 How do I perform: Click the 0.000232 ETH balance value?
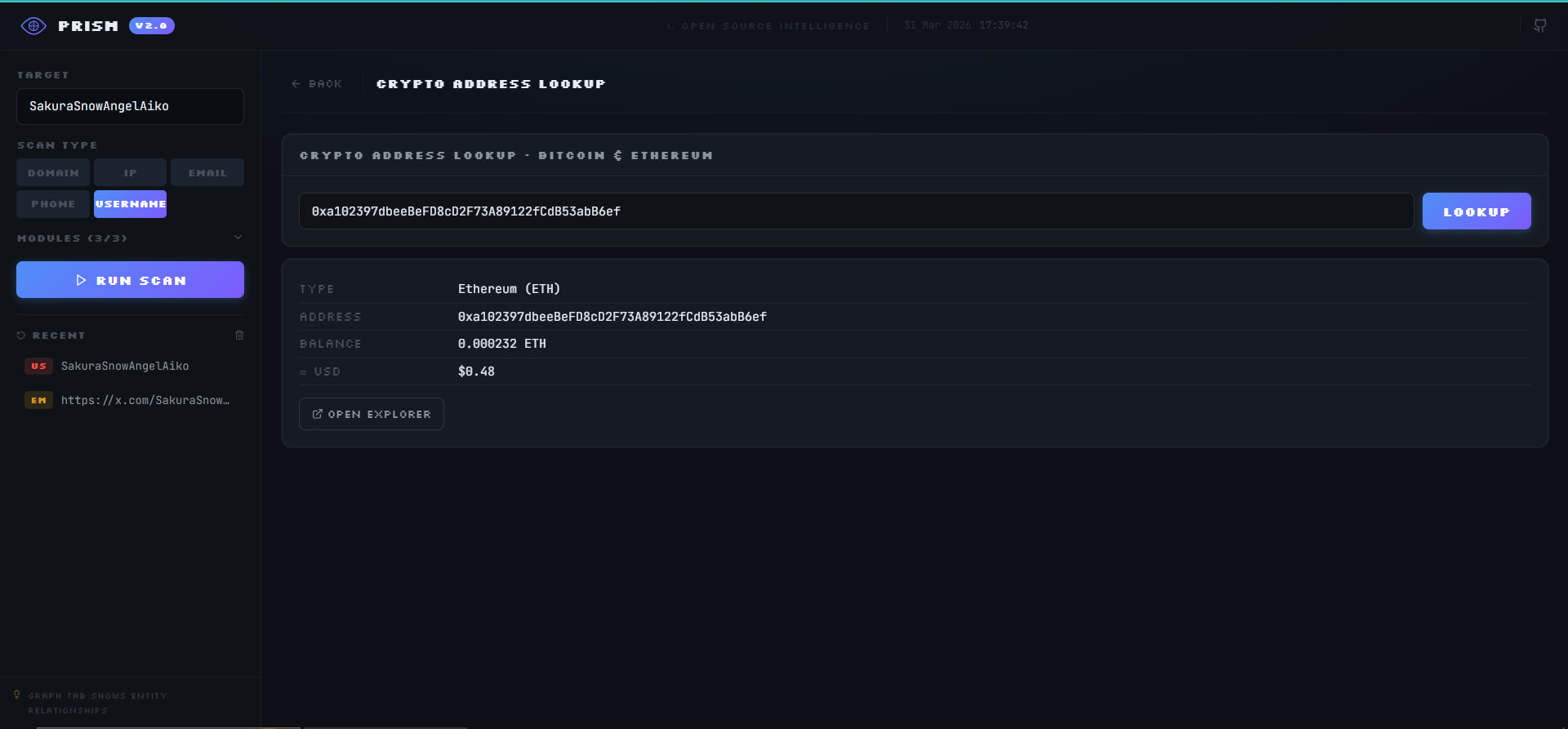(x=501, y=344)
